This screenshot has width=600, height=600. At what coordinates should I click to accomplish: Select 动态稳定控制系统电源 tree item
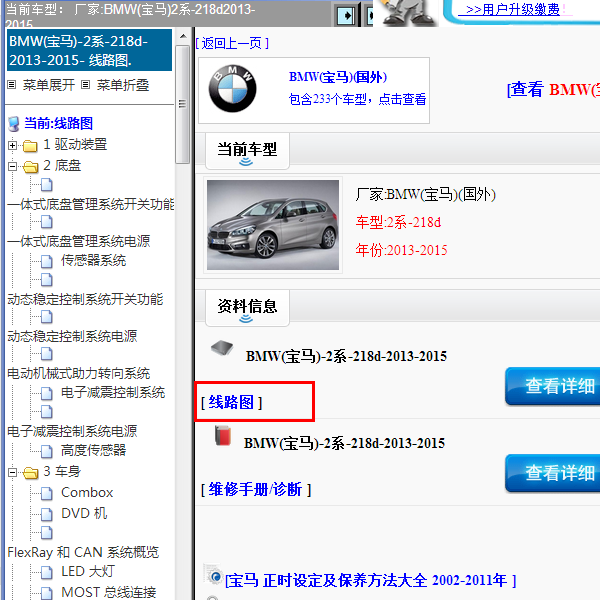[x=72, y=336]
